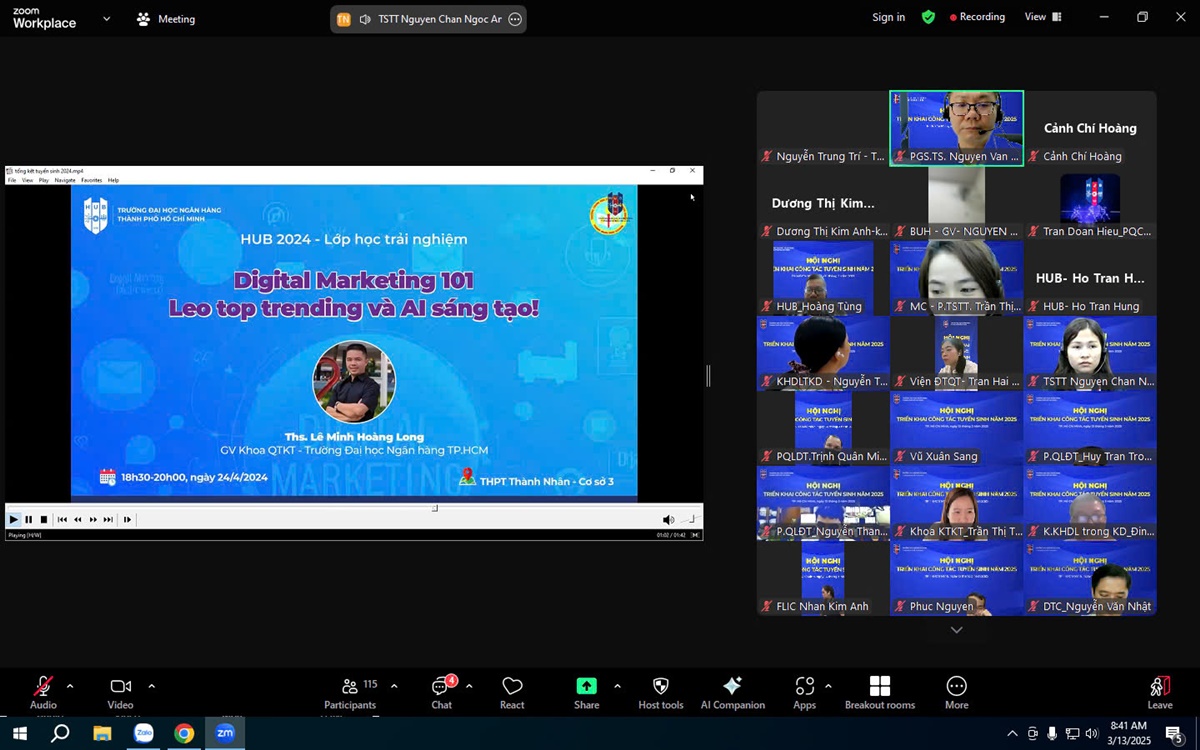Open the React emoji picker
The image size is (1200, 750).
tap(512, 692)
